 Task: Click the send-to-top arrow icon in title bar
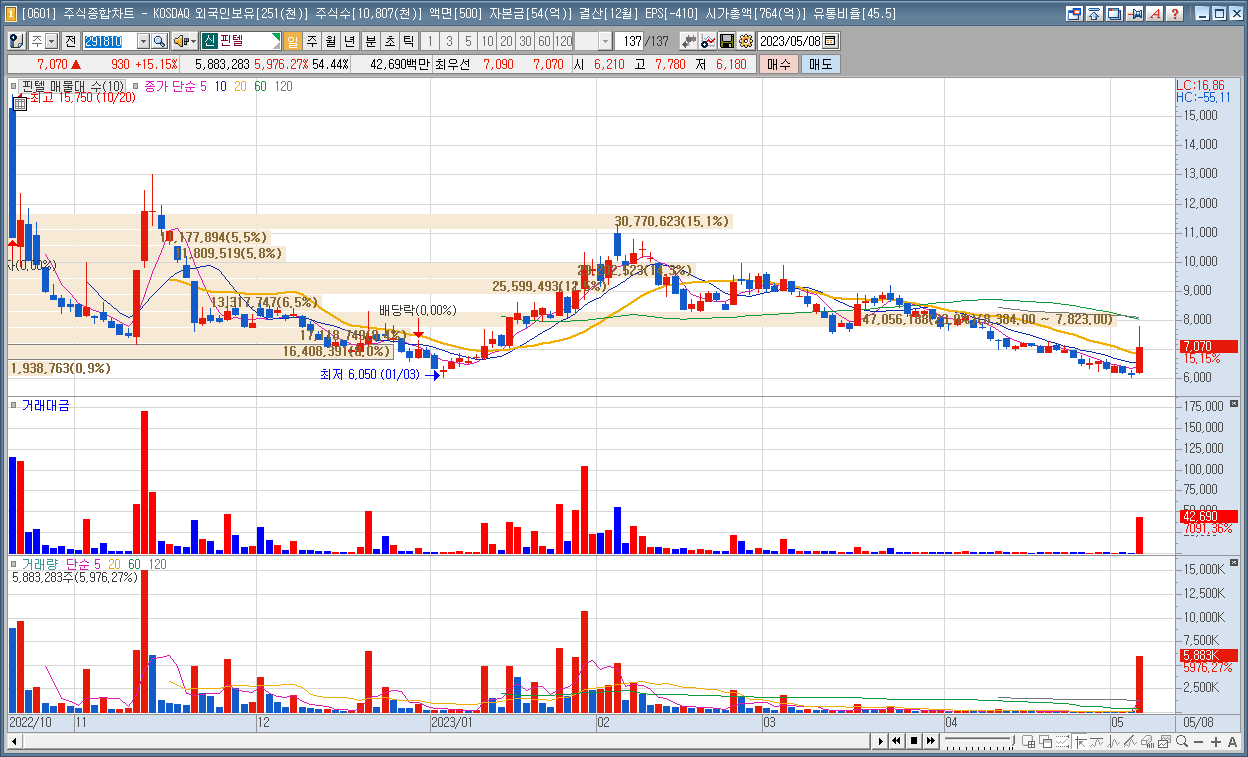pyautogui.click(x=1094, y=14)
